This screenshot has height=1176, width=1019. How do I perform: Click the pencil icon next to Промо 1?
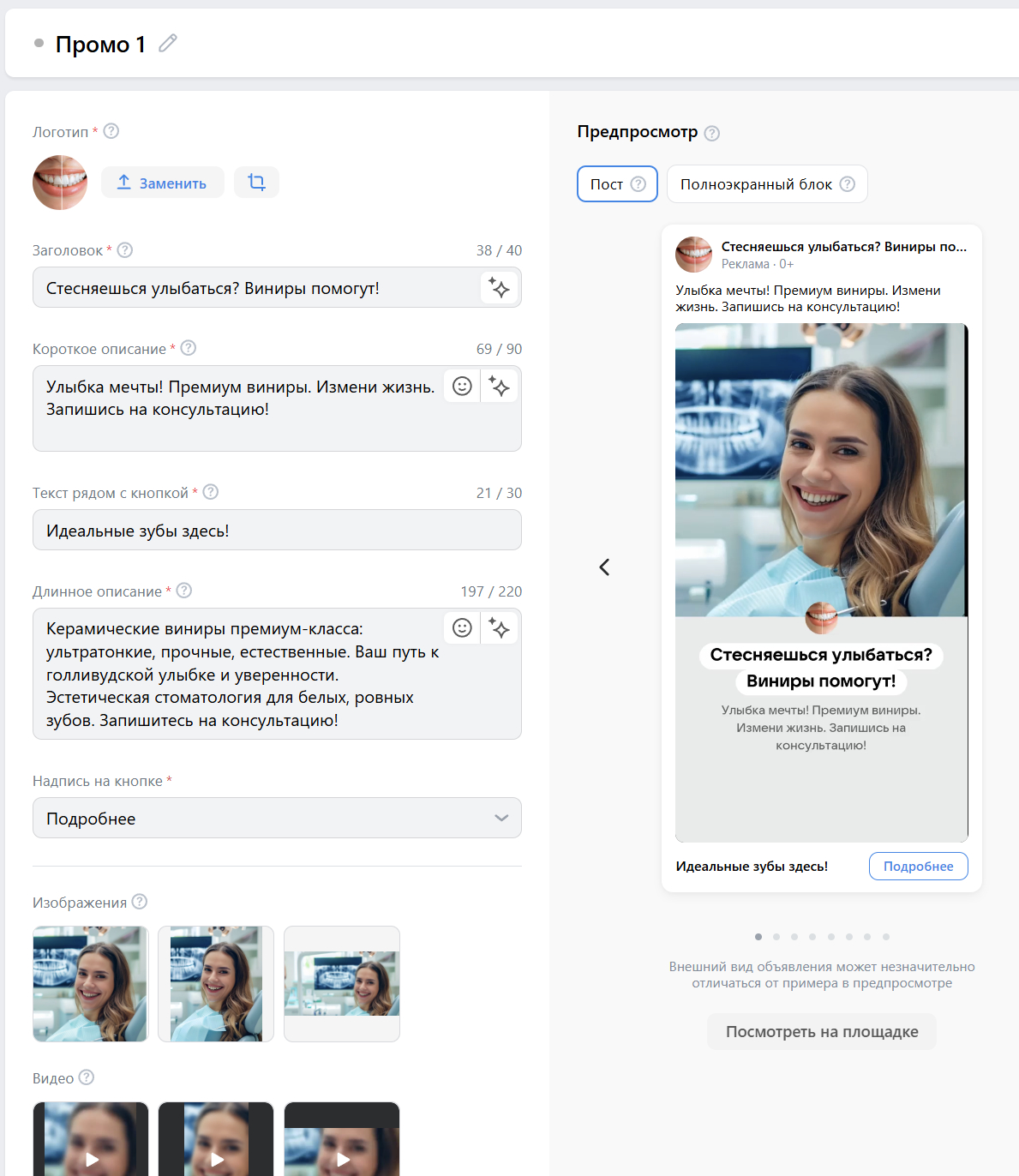(168, 43)
